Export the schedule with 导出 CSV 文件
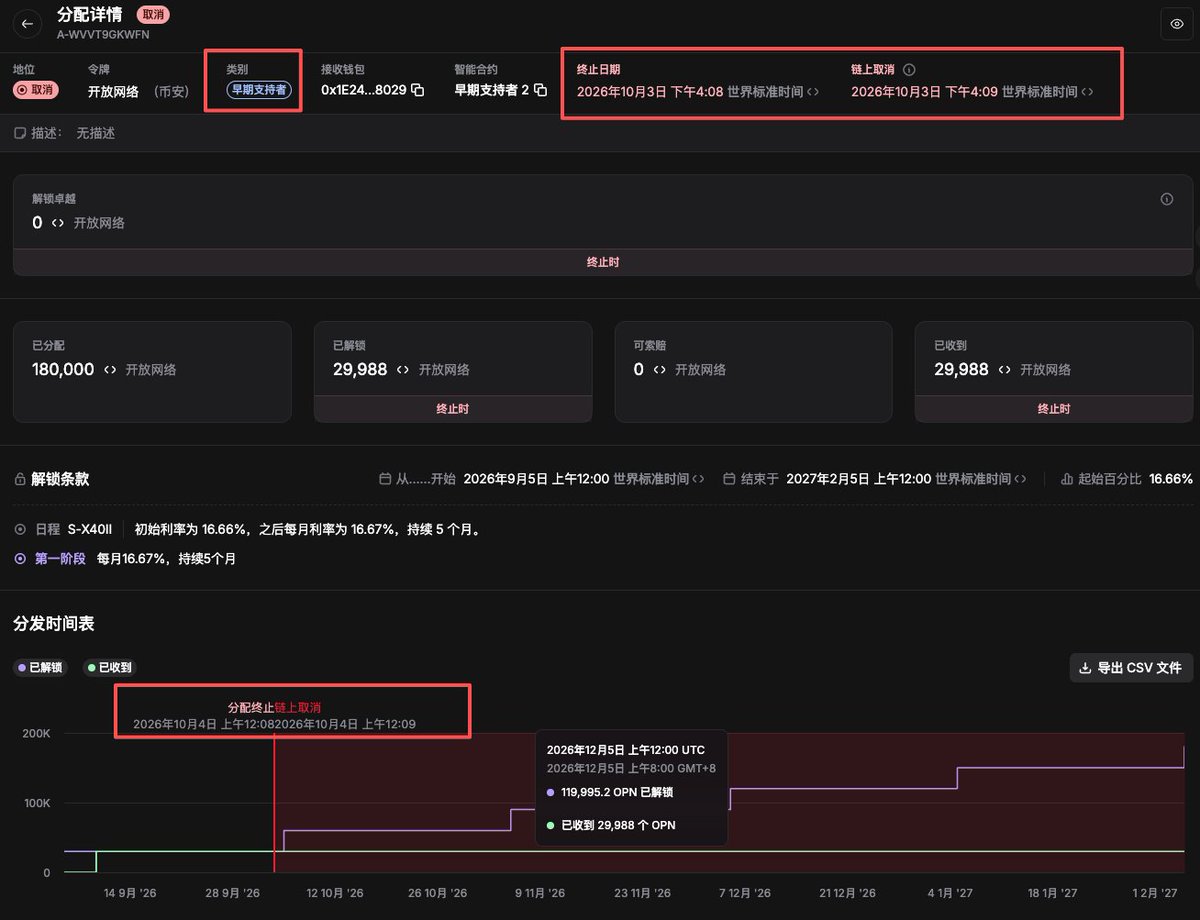 1131,668
